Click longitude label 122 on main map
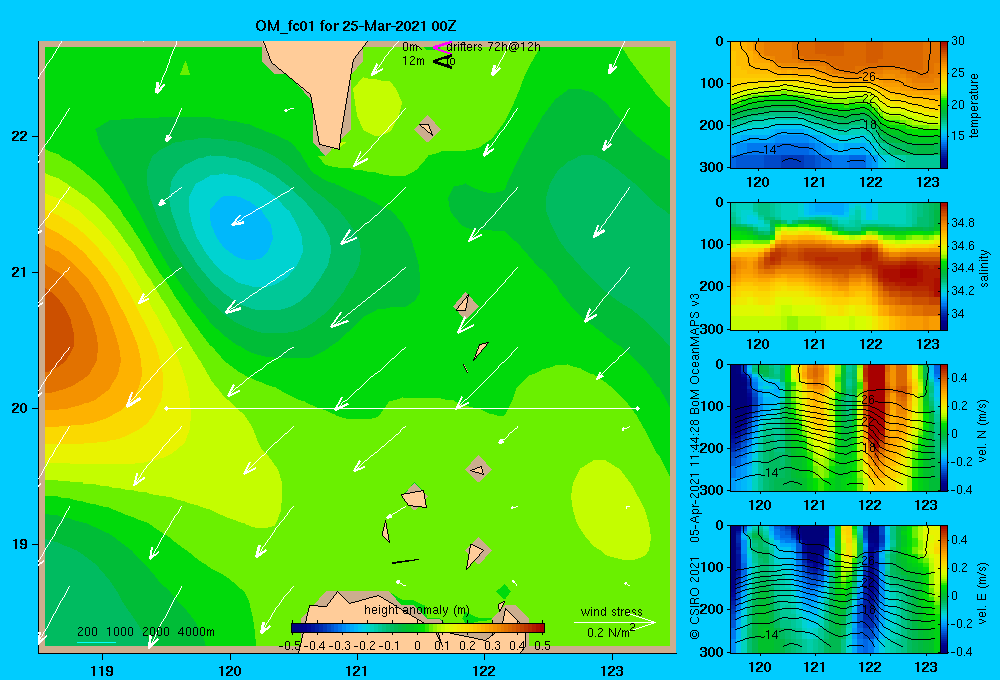Image resolution: width=1000 pixels, height=680 pixels. pos(484,670)
